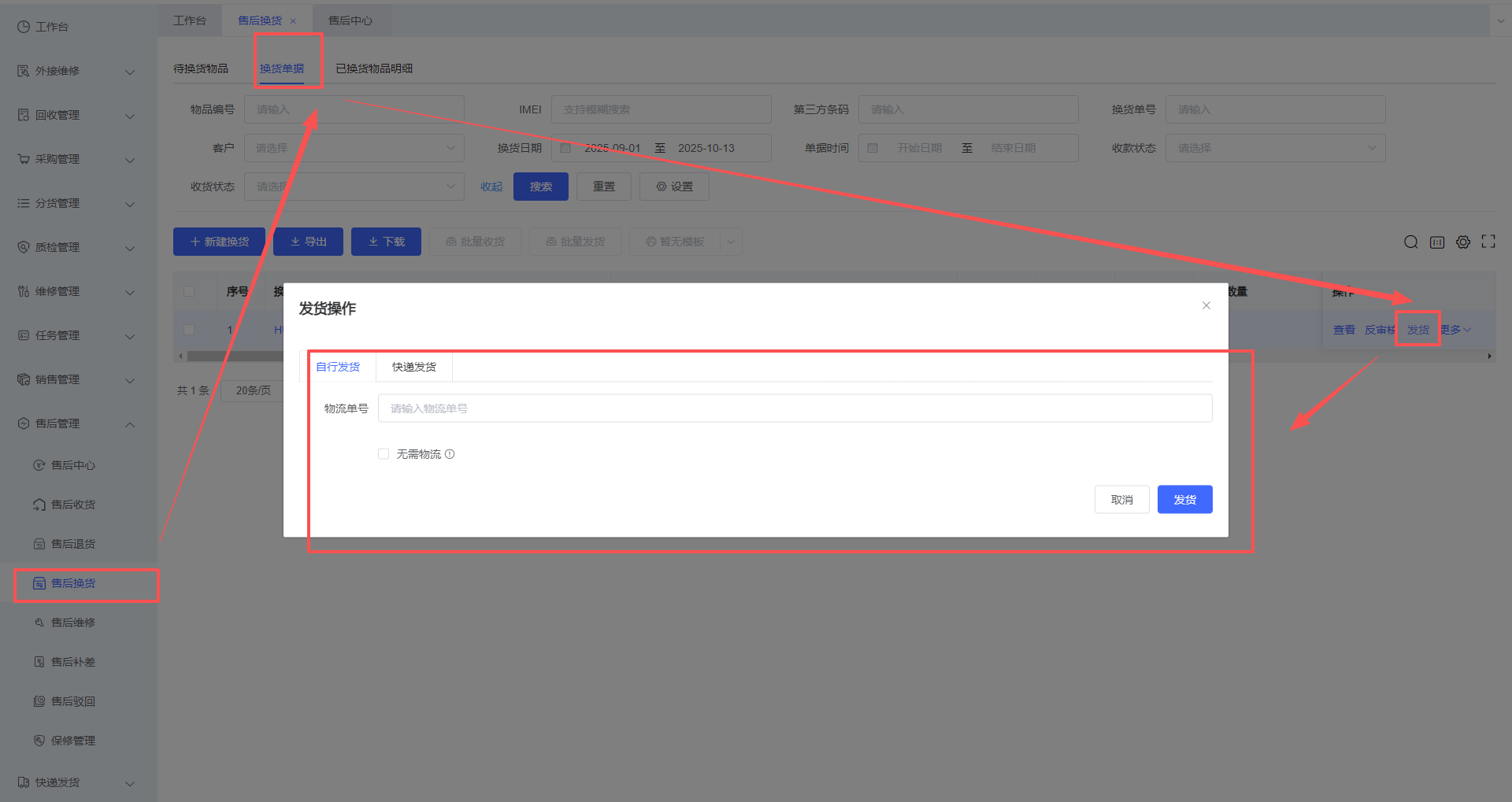Close the 发货操作 dialog

(1206, 305)
